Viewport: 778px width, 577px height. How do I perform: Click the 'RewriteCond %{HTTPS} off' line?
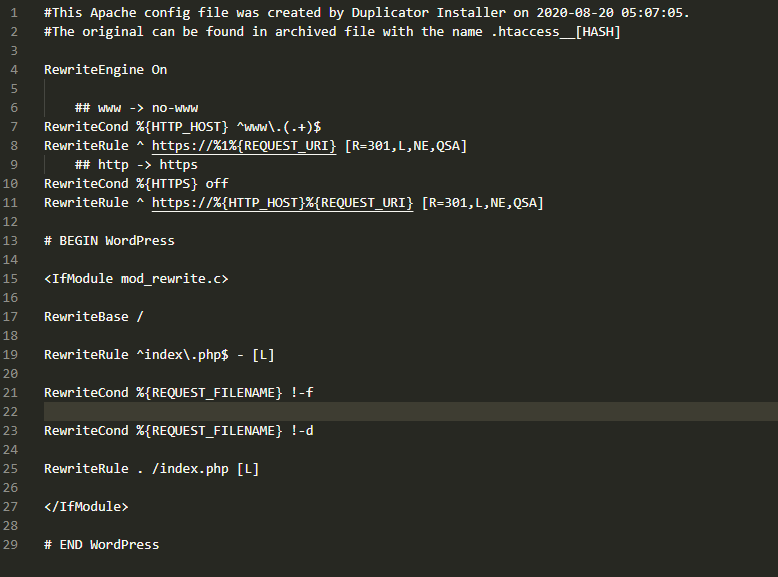coord(136,184)
